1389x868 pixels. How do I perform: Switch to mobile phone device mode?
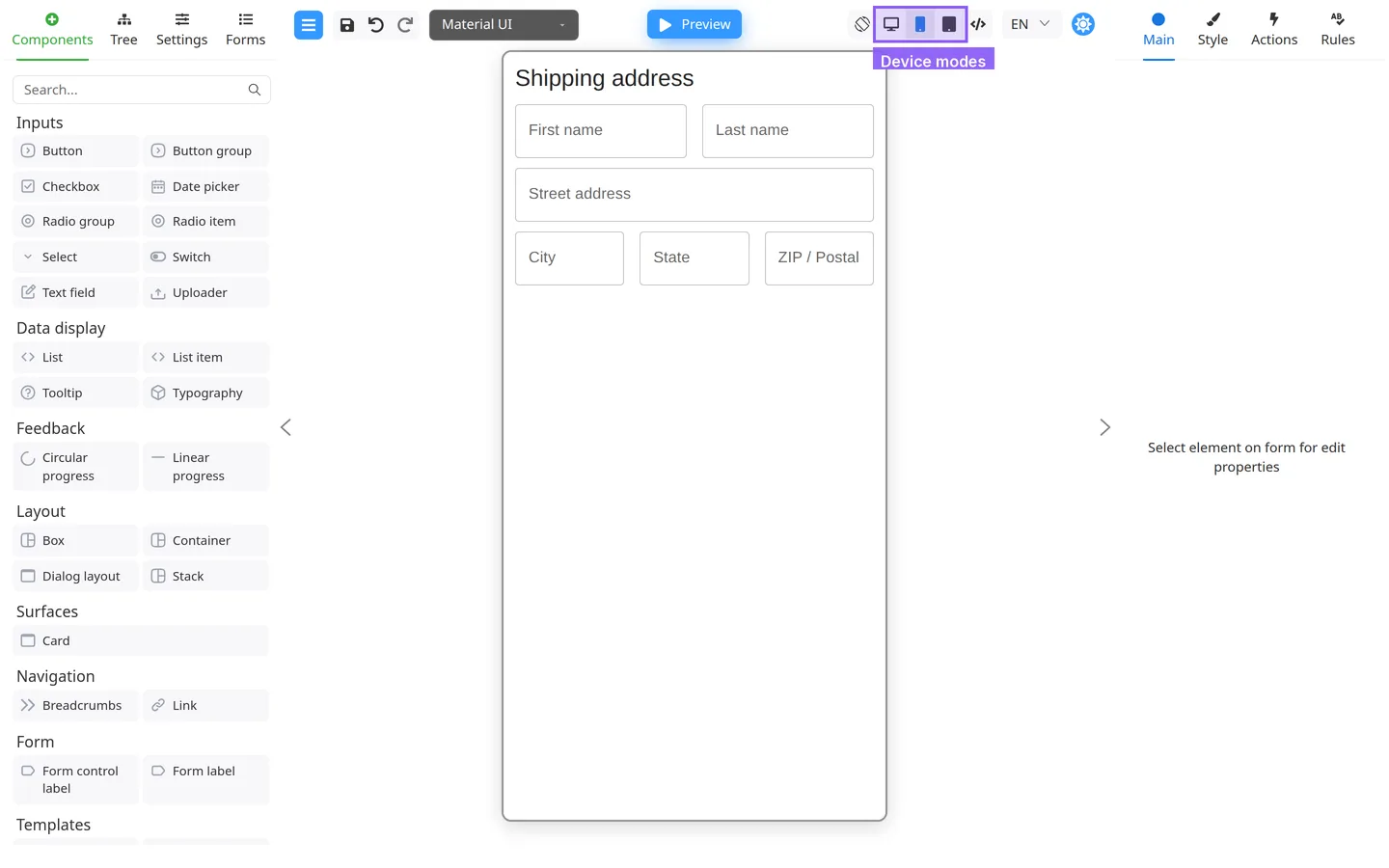pos(920,24)
